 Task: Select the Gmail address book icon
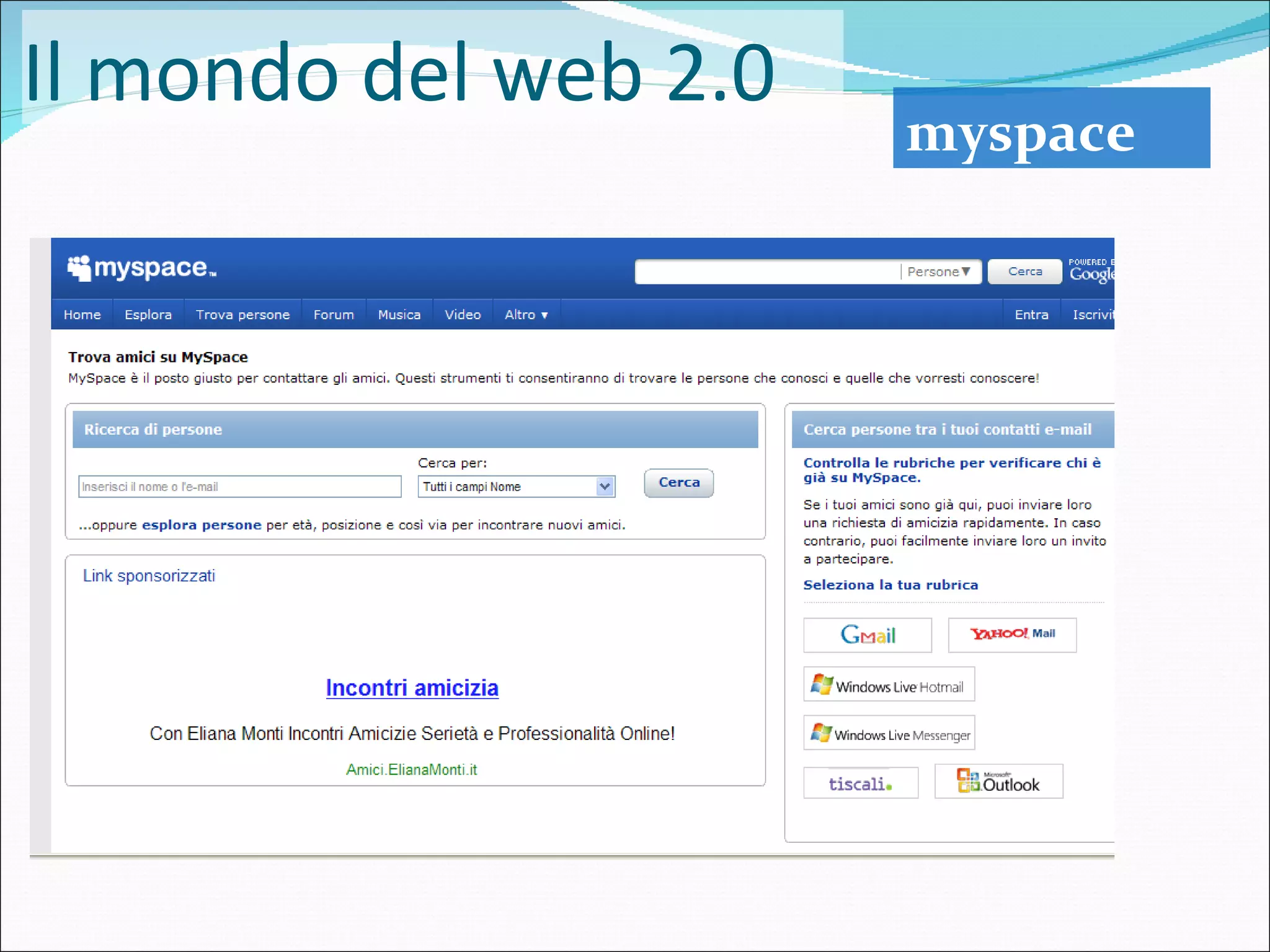click(x=868, y=635)
